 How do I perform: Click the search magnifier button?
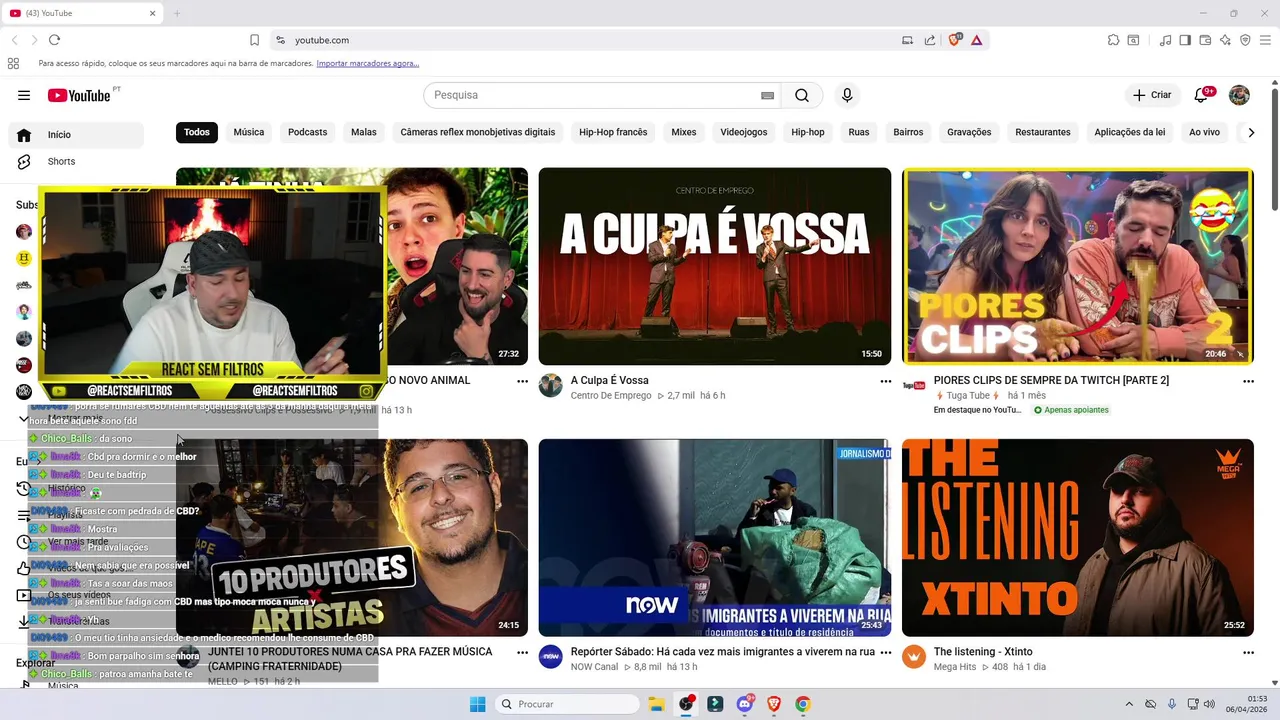[x=802, y=95]
